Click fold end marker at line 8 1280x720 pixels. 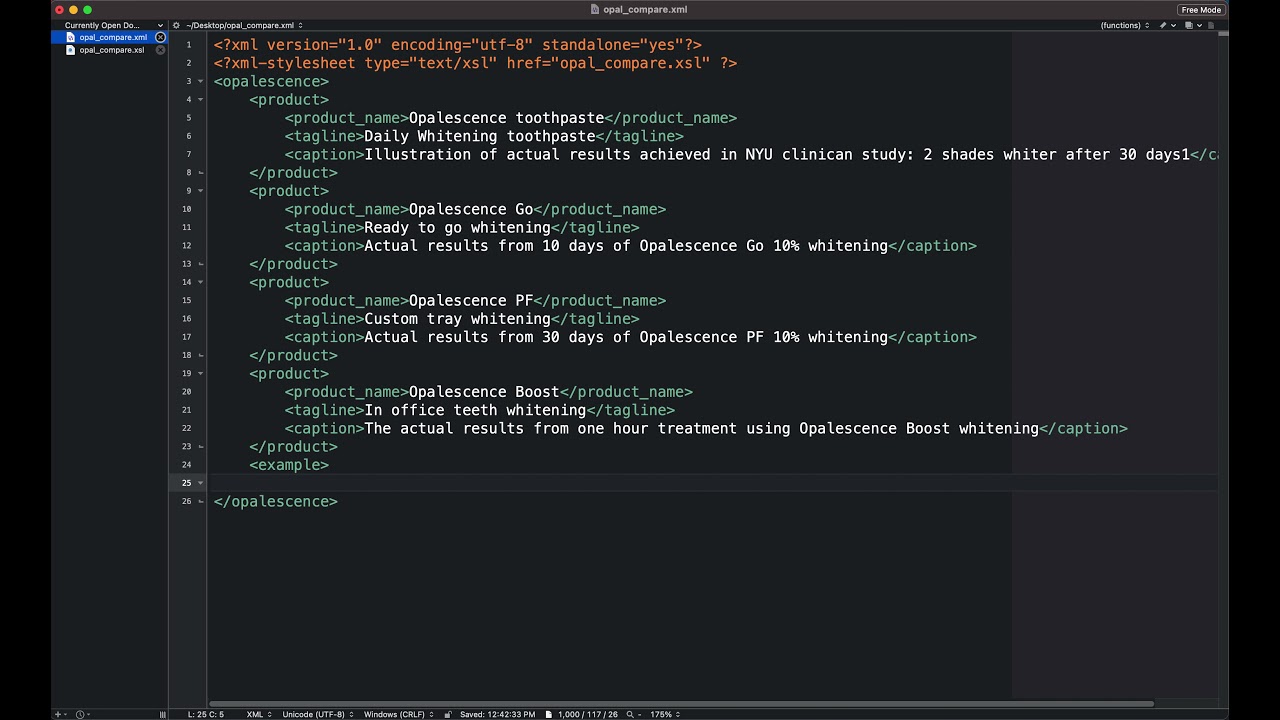200,173
